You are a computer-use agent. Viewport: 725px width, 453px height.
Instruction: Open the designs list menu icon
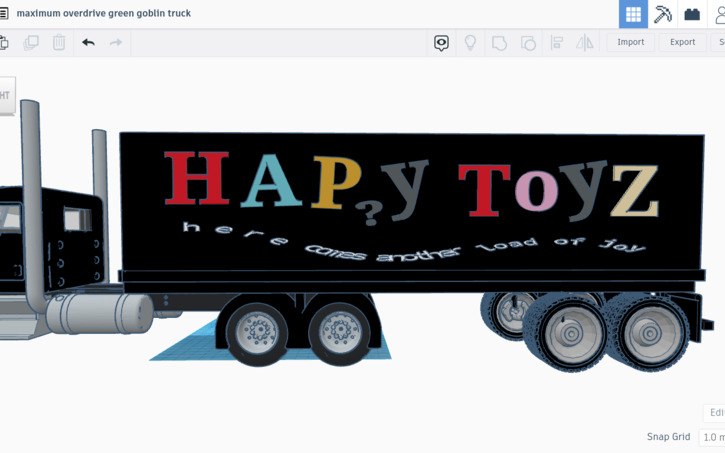(3, 13)
